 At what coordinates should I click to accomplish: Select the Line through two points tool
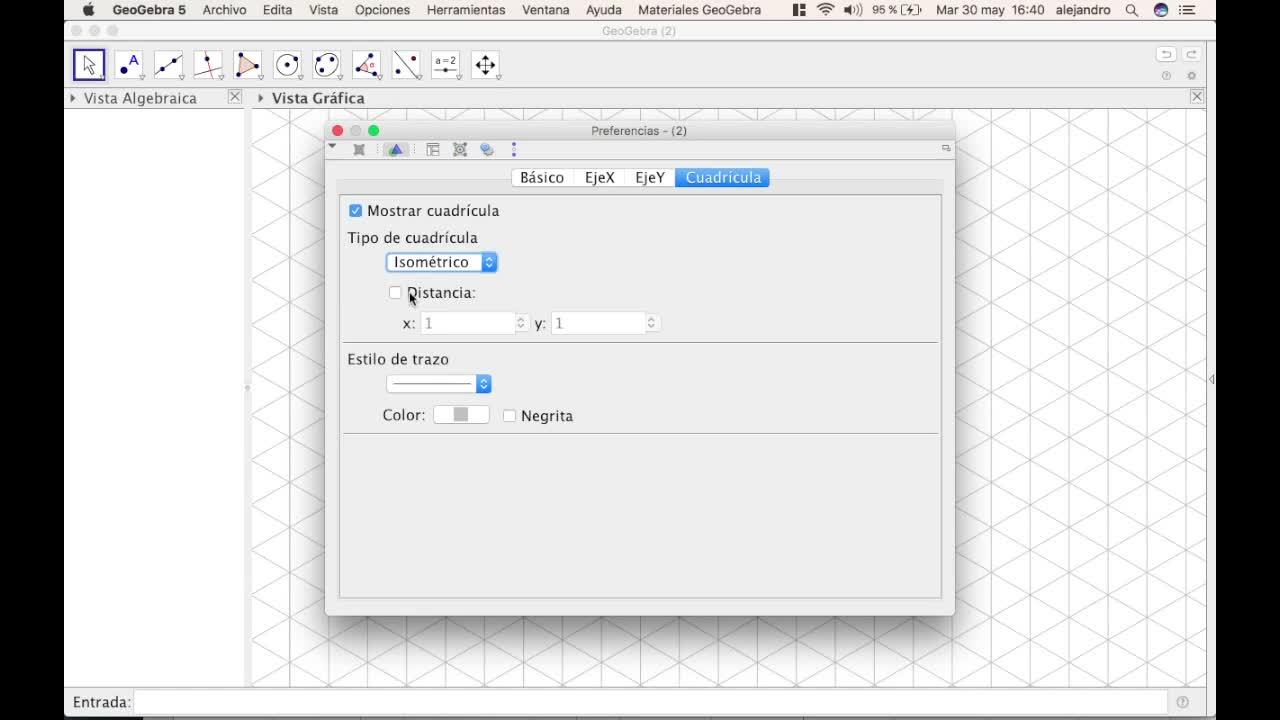tap(168, 65)
